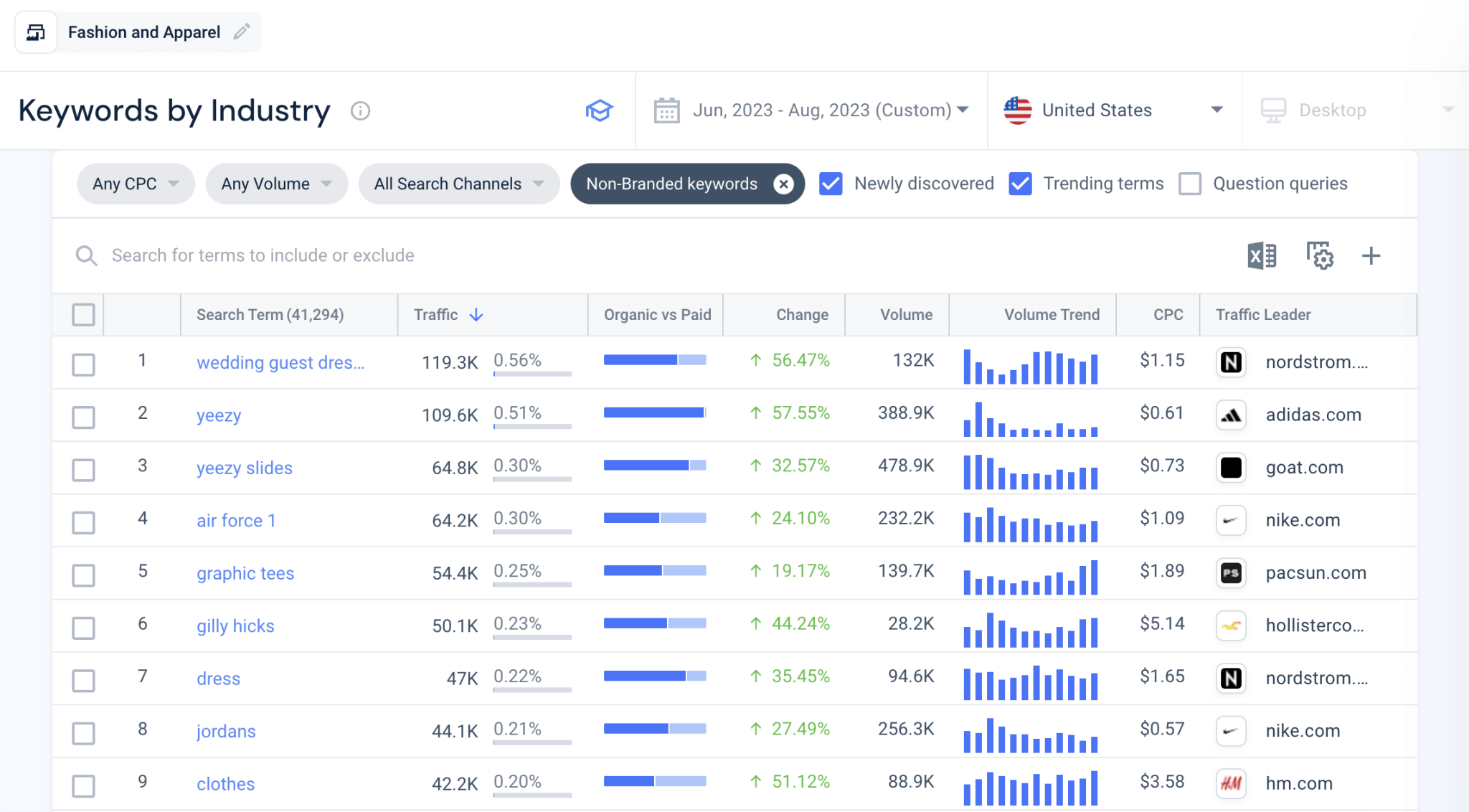The image size is (1469, 812).
Task: Click the wedding guest dress search term
Action: point(281,362)
